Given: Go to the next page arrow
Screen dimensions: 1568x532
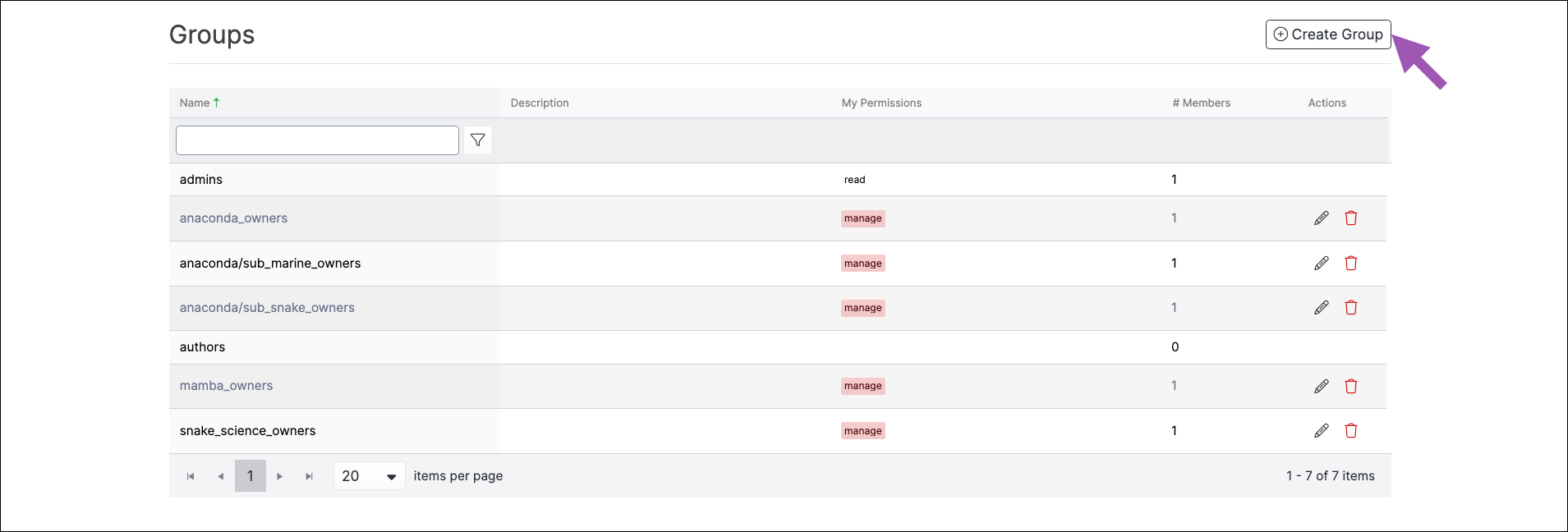Looking at the screenshot, I should pos(280,476).
